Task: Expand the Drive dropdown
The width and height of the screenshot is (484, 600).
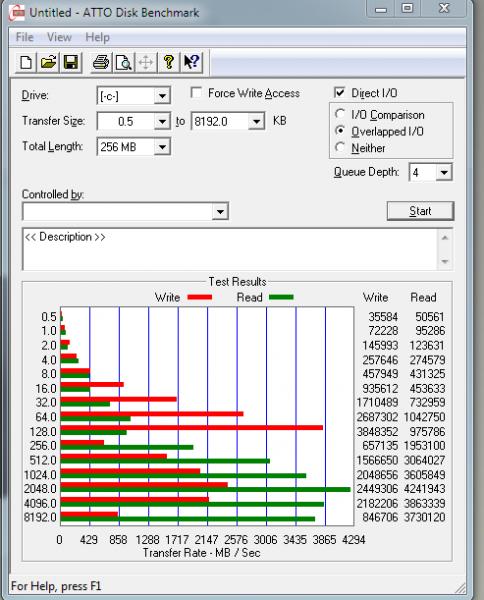Action: 162,96
